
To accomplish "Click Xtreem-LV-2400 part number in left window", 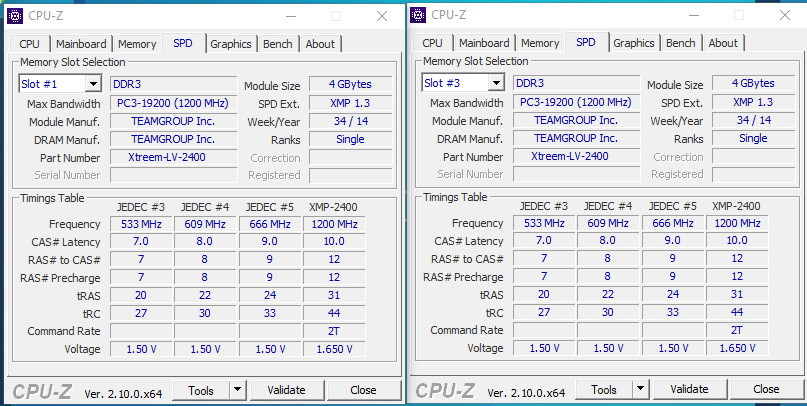I will 173,157.
